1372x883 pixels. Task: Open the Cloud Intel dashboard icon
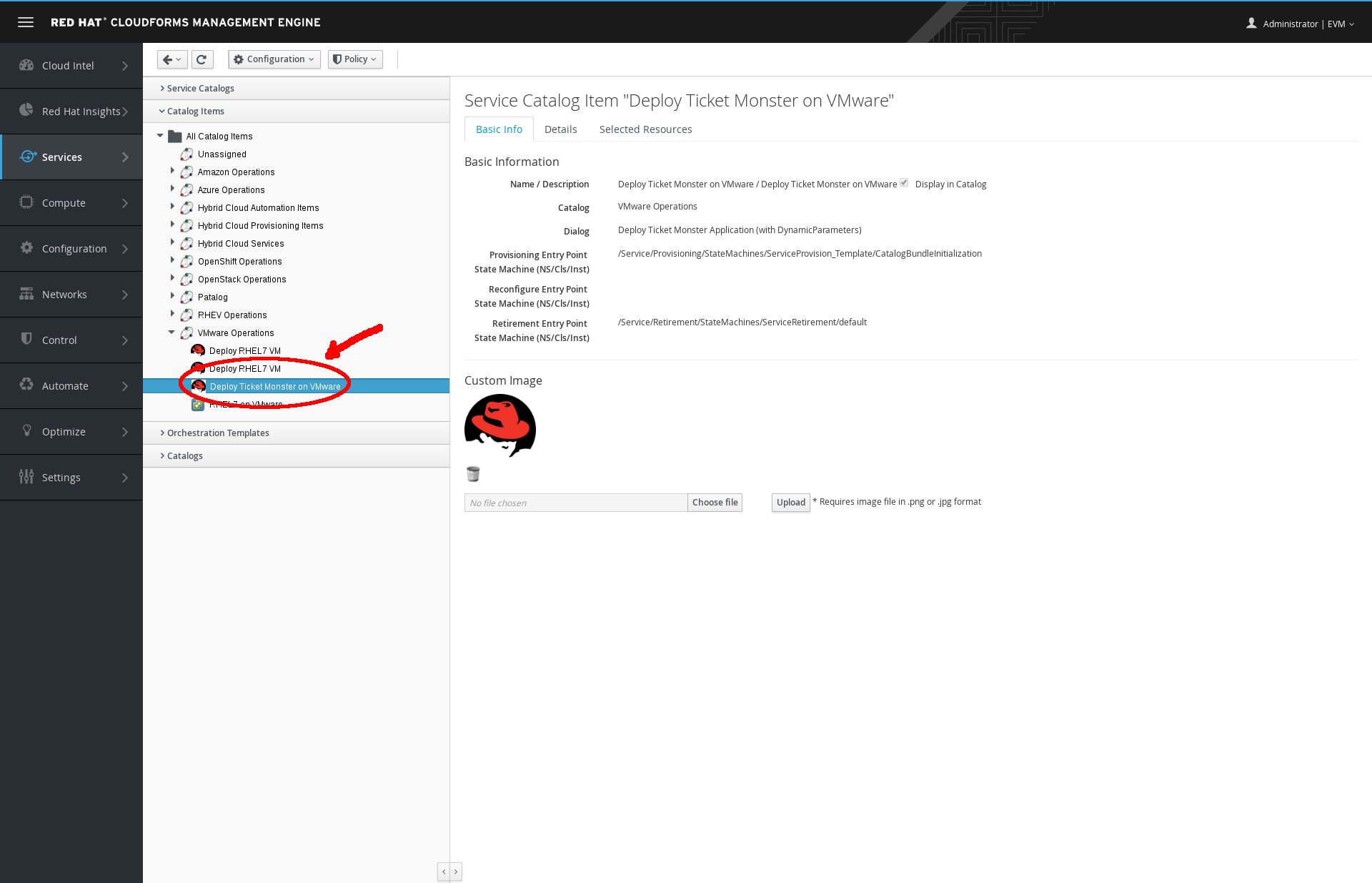tap(26, 65)
